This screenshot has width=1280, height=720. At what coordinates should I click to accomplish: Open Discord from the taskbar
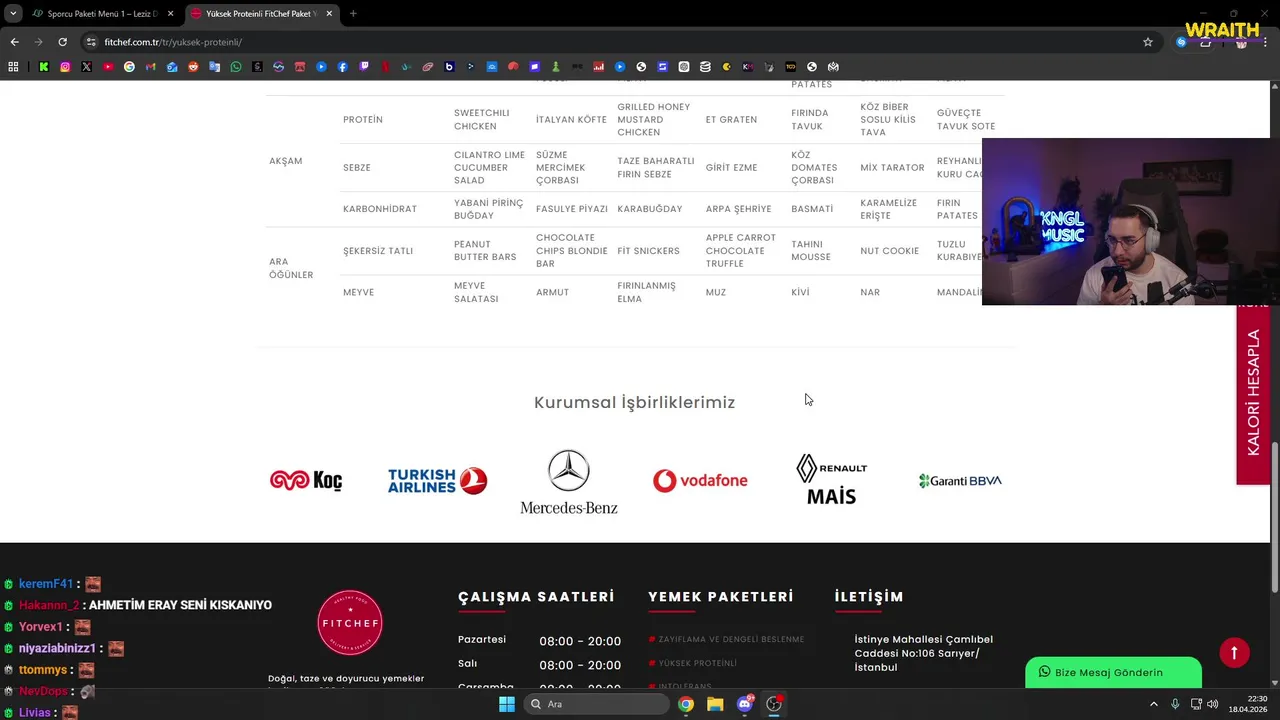(x=744, y=704)
